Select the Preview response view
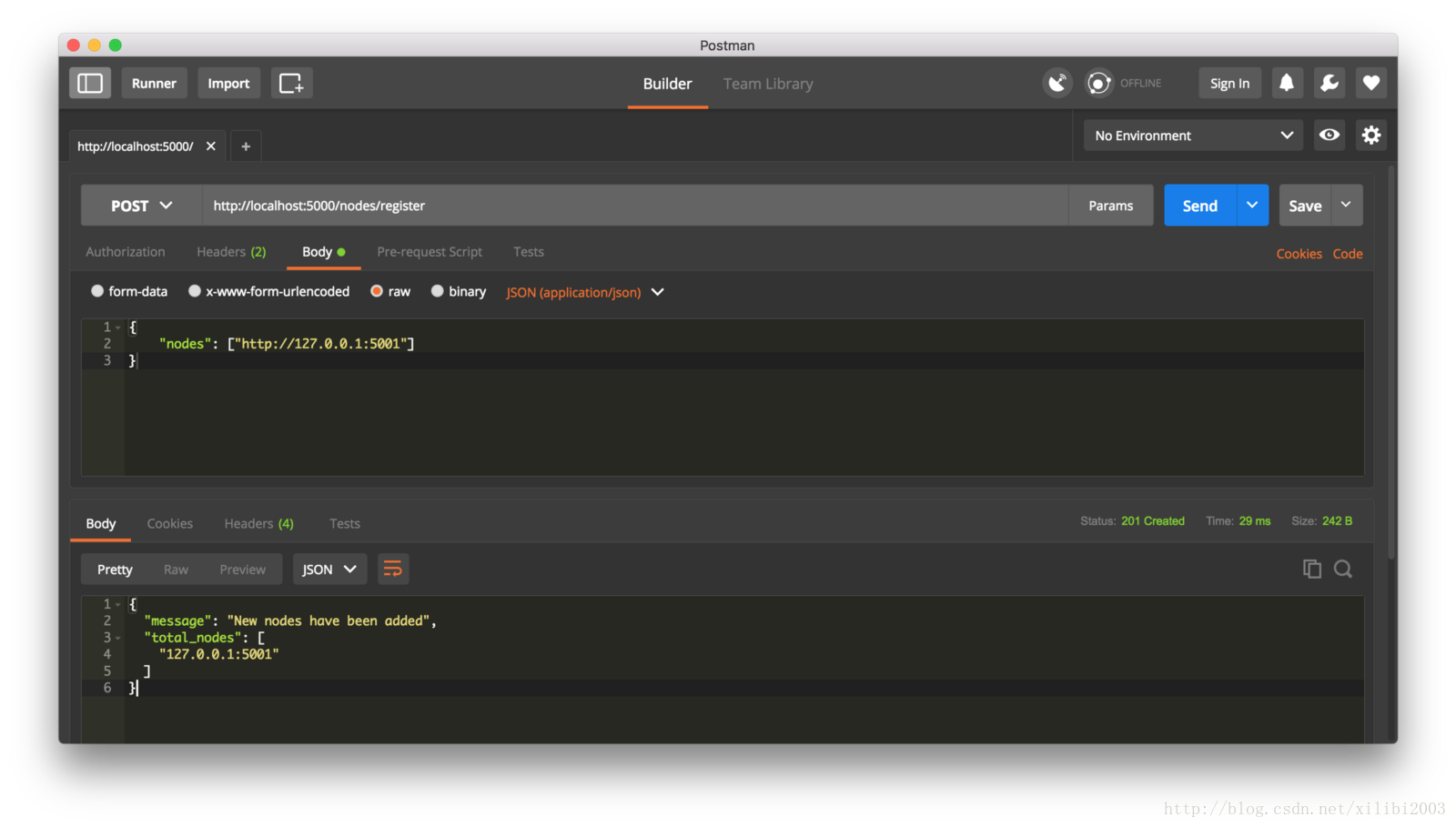 pyautogui.click(x=242, y=570)
